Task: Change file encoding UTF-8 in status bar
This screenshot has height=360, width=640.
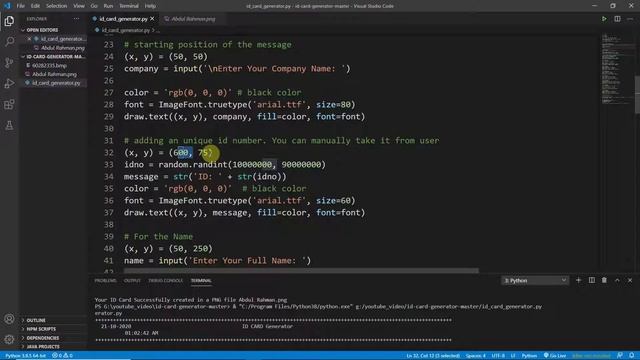Action: coord(498,356)
